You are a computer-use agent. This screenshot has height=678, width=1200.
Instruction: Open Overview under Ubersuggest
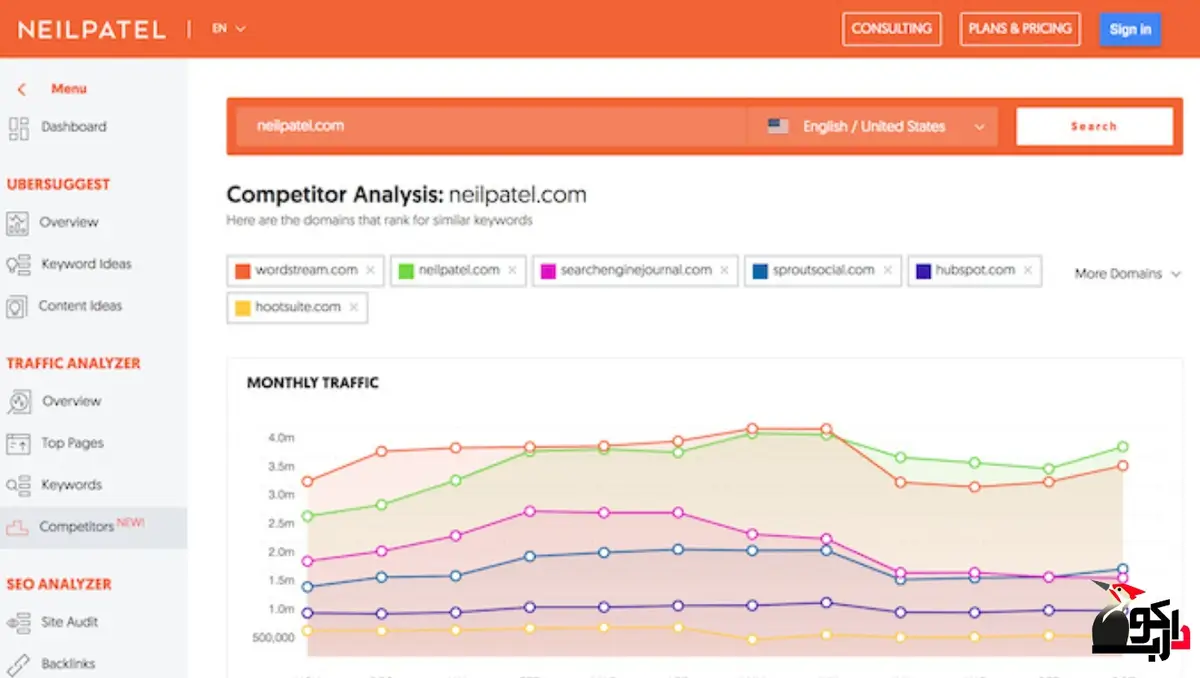click(69, 222)
